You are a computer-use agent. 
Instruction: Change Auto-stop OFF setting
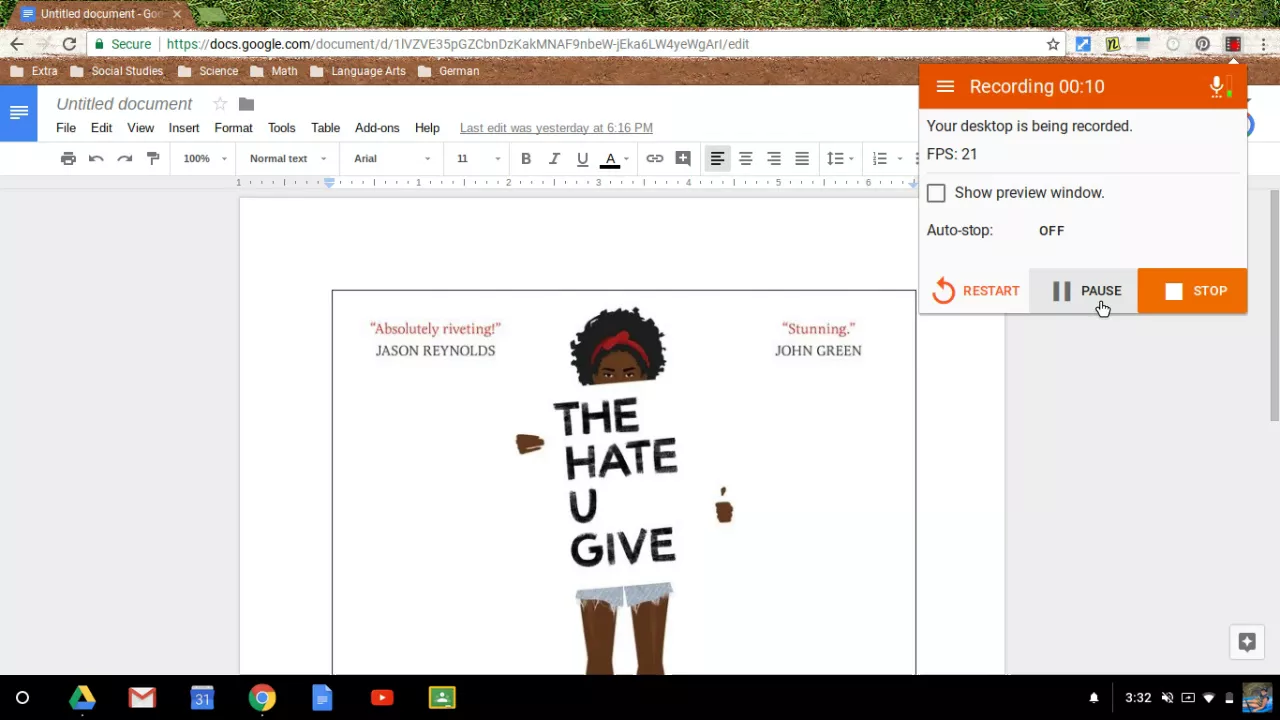[1051, 231]
